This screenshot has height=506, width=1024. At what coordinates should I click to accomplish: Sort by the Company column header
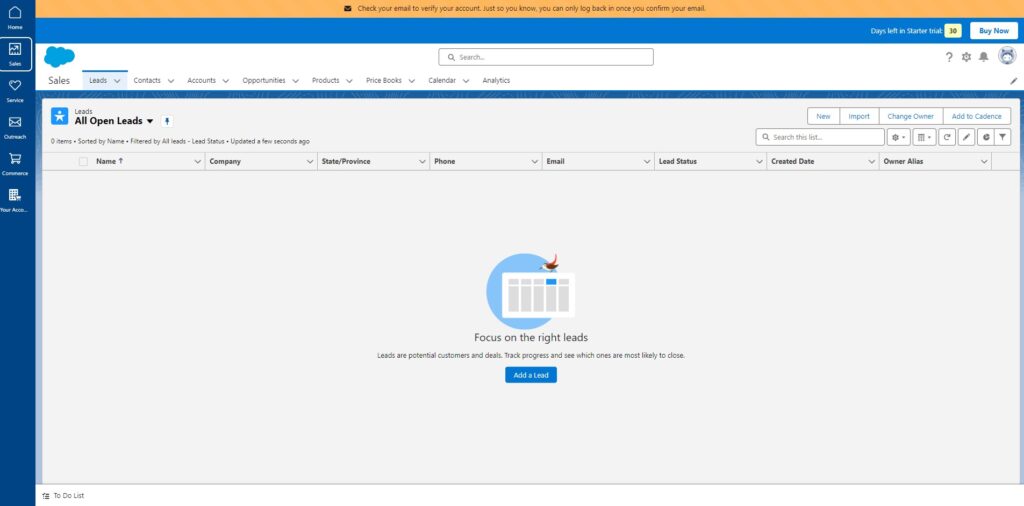point(225,161)
